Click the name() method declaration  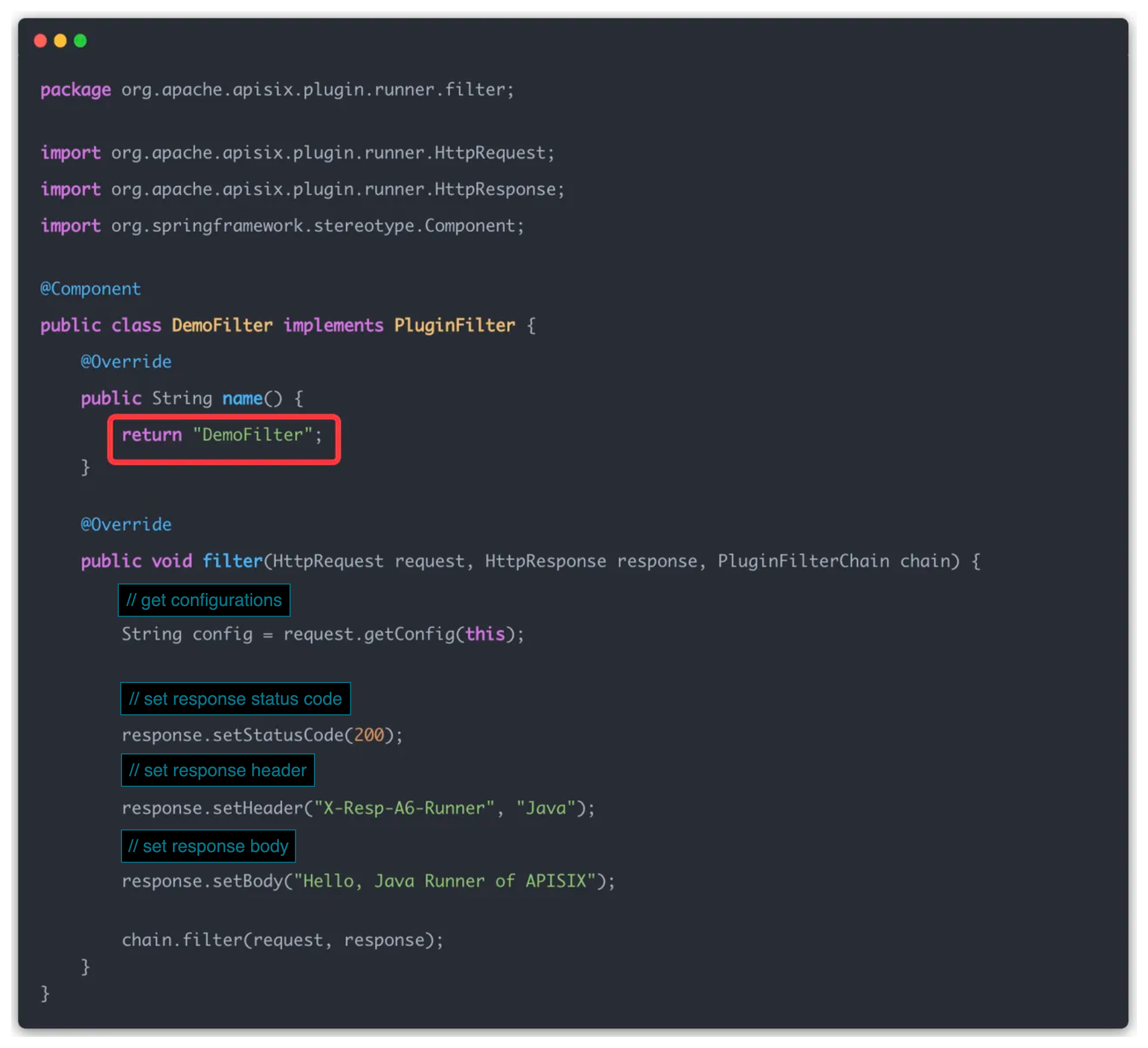[x=243, y=398]
